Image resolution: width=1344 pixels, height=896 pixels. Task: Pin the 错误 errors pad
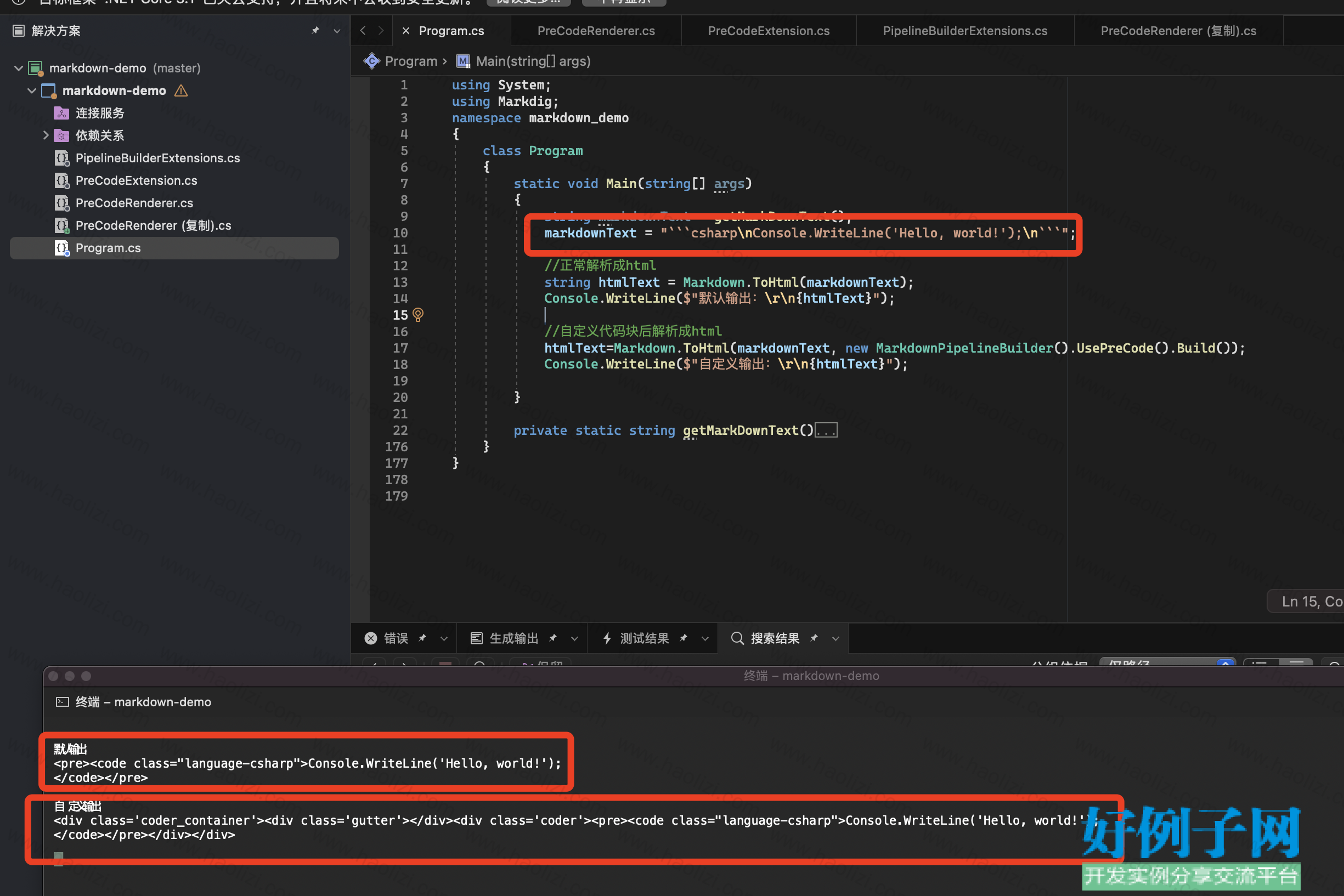tap(422, 638)
